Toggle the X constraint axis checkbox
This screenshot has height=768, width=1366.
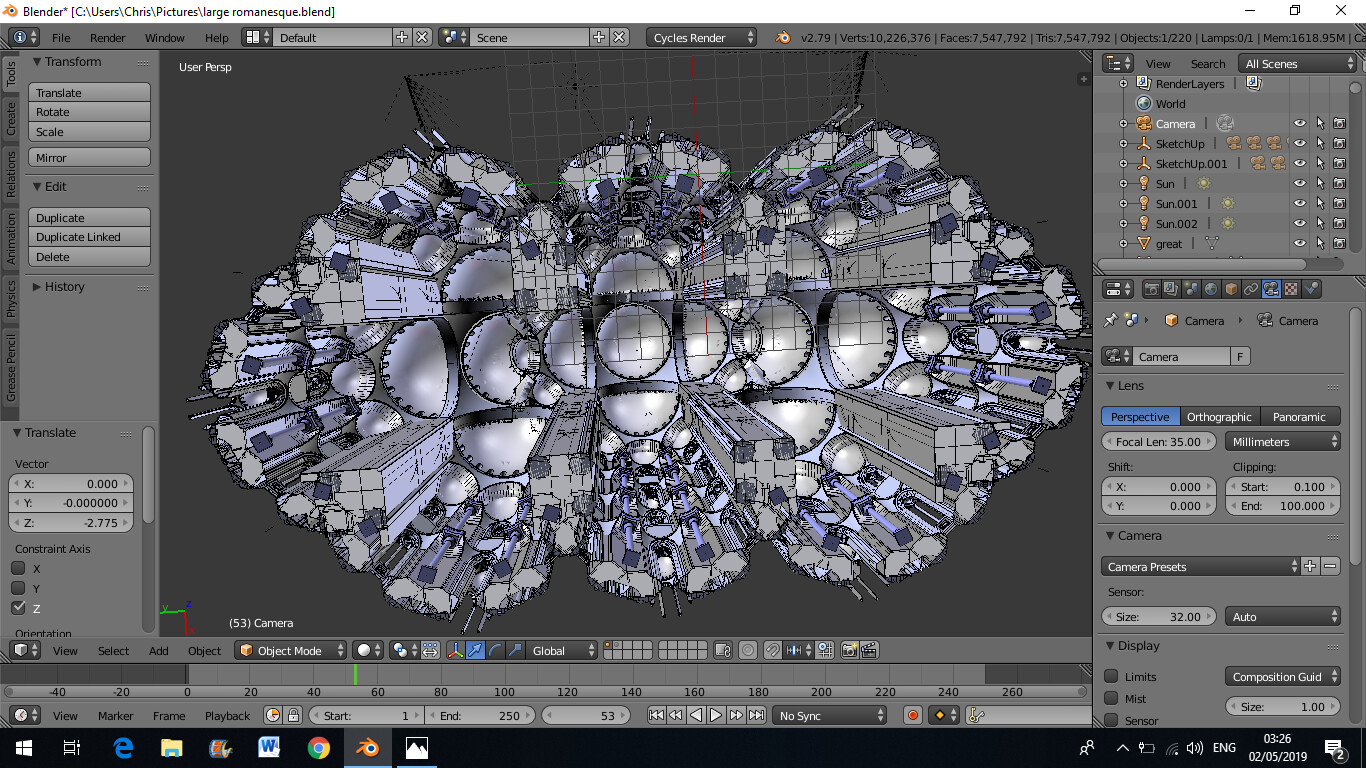pos(18,568)
